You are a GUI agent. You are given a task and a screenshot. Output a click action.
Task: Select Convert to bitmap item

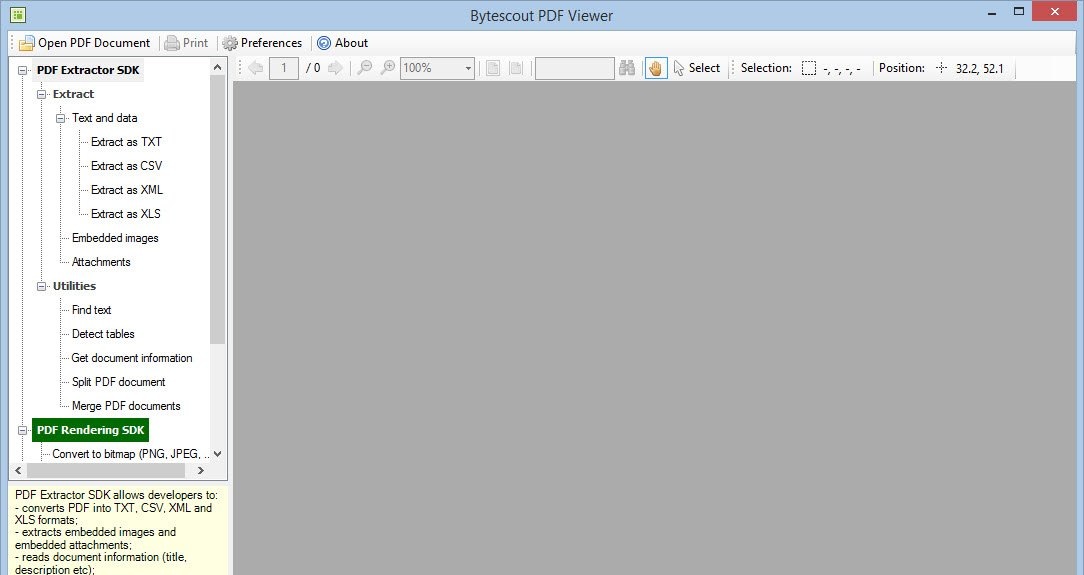(131, 454)
